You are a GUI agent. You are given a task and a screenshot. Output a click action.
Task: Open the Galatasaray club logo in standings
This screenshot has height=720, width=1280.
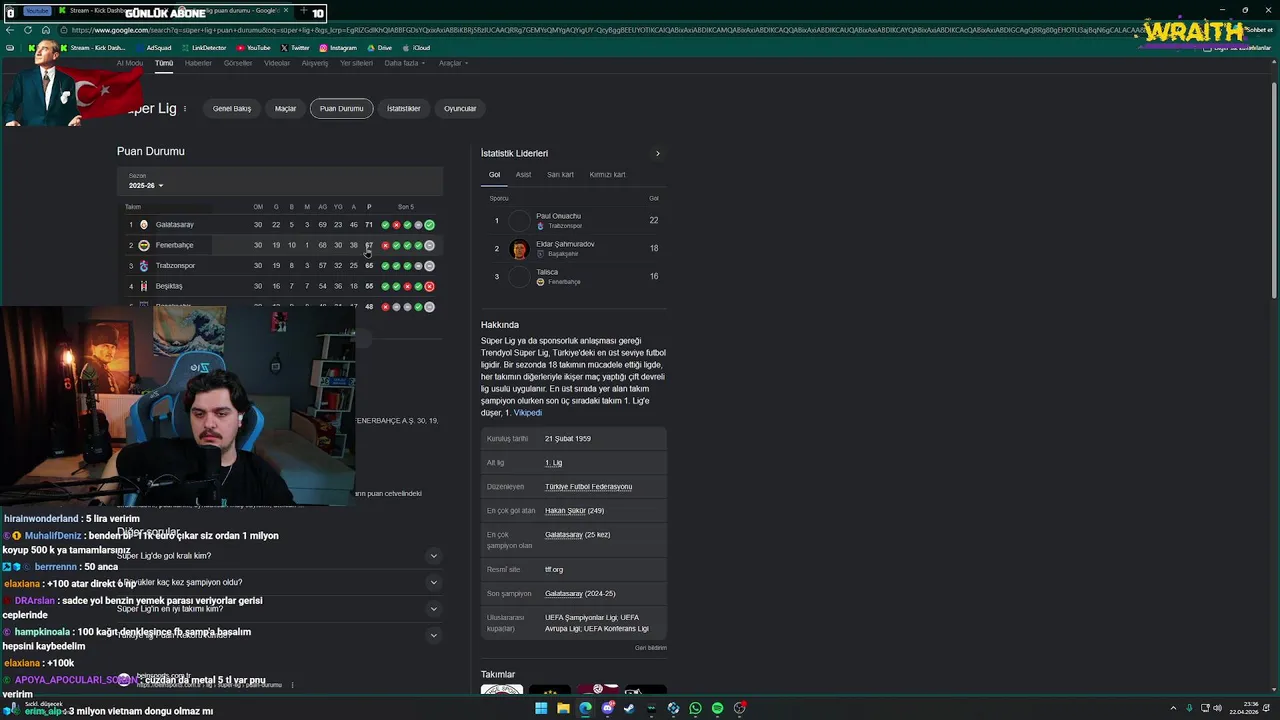pos(144,225)
